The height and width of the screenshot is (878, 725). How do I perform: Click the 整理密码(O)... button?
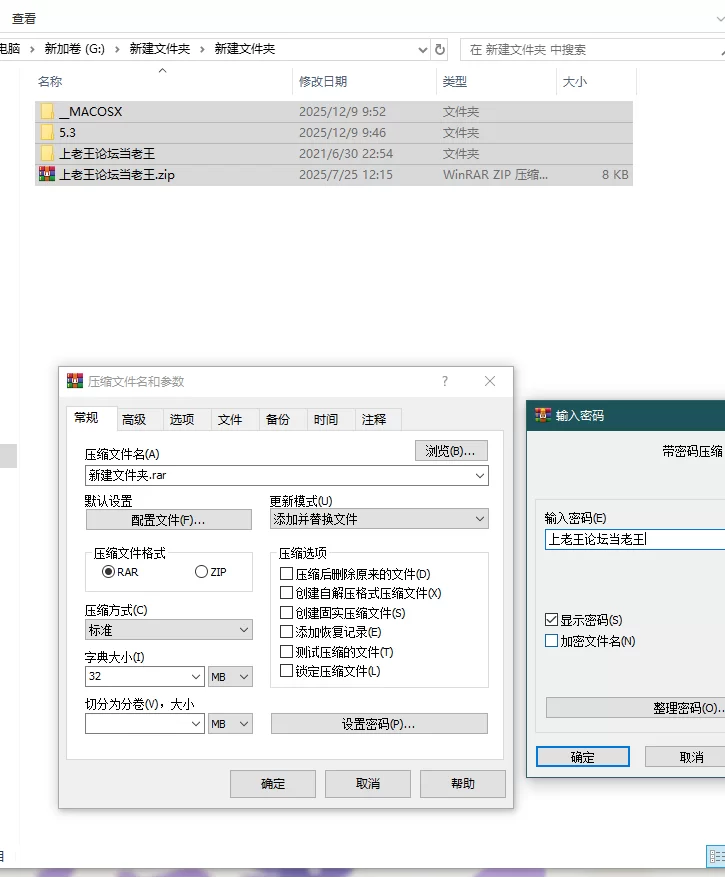click(x=635, y=708)
